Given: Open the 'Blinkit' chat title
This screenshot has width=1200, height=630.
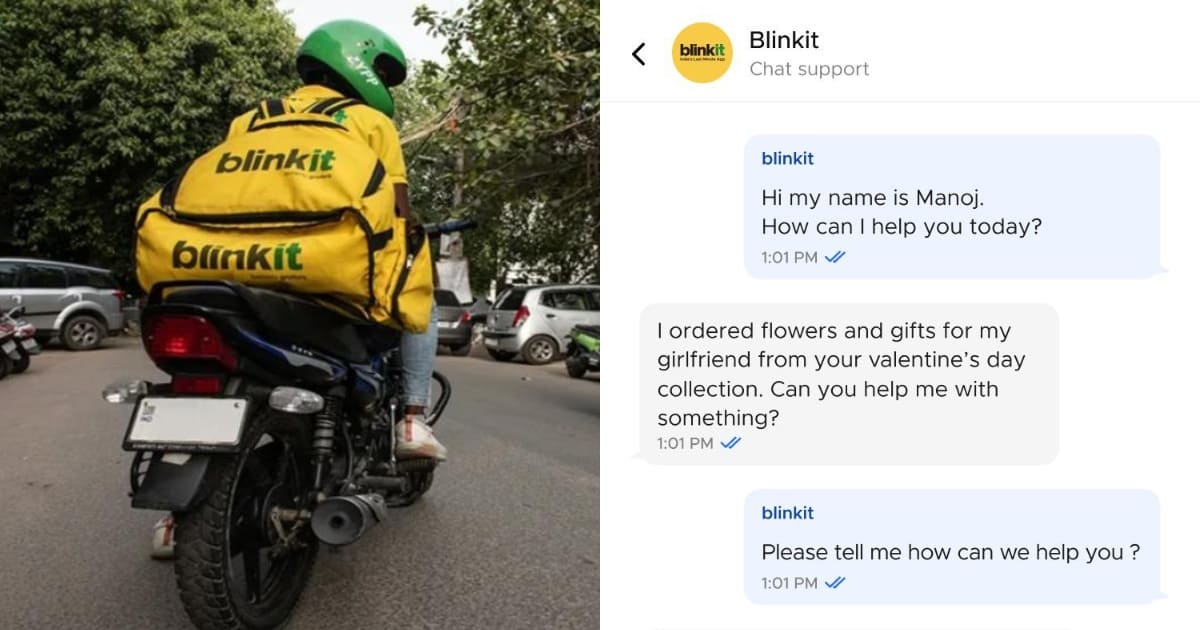Looking at the screenshot, I should [x=784, y=40].
